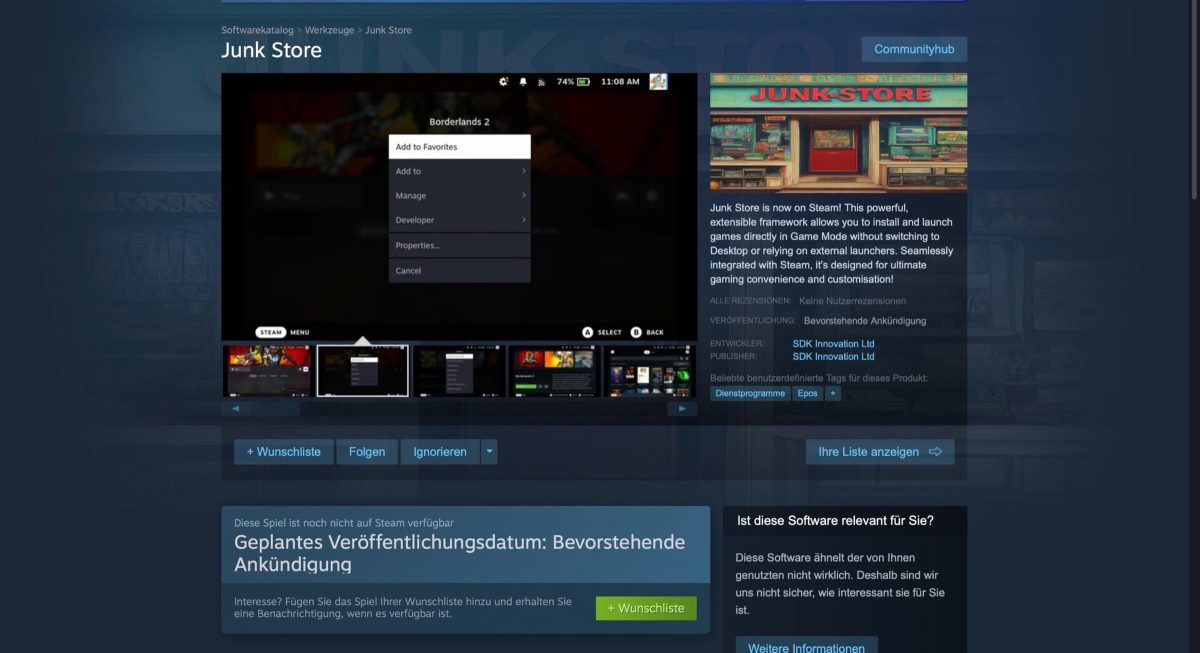Select the thumbnail with red Borderlands artwork
This screenshot has height=653, width=1200.
tap(267, 371)
